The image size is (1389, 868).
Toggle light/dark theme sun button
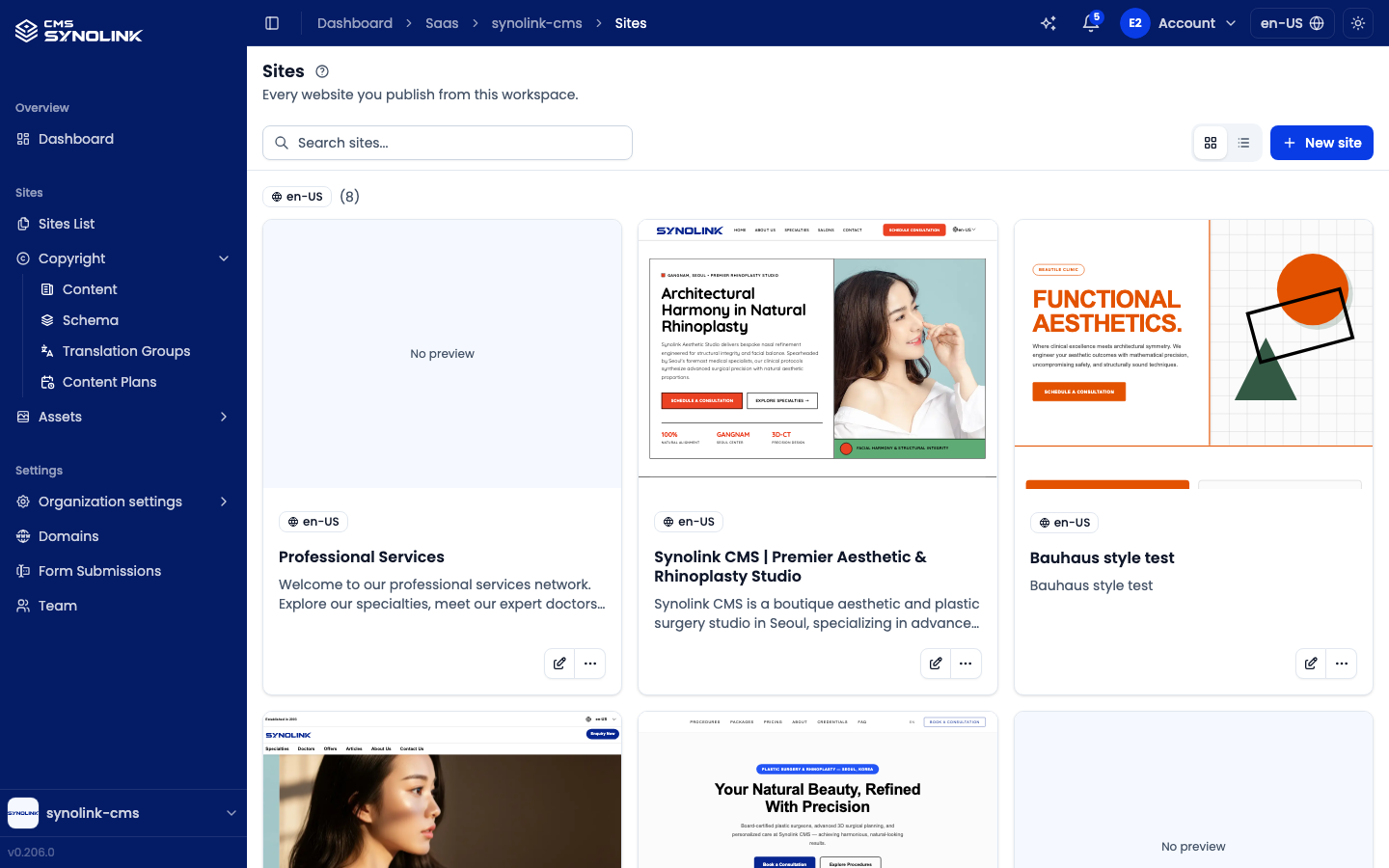tap(1358, 23)
